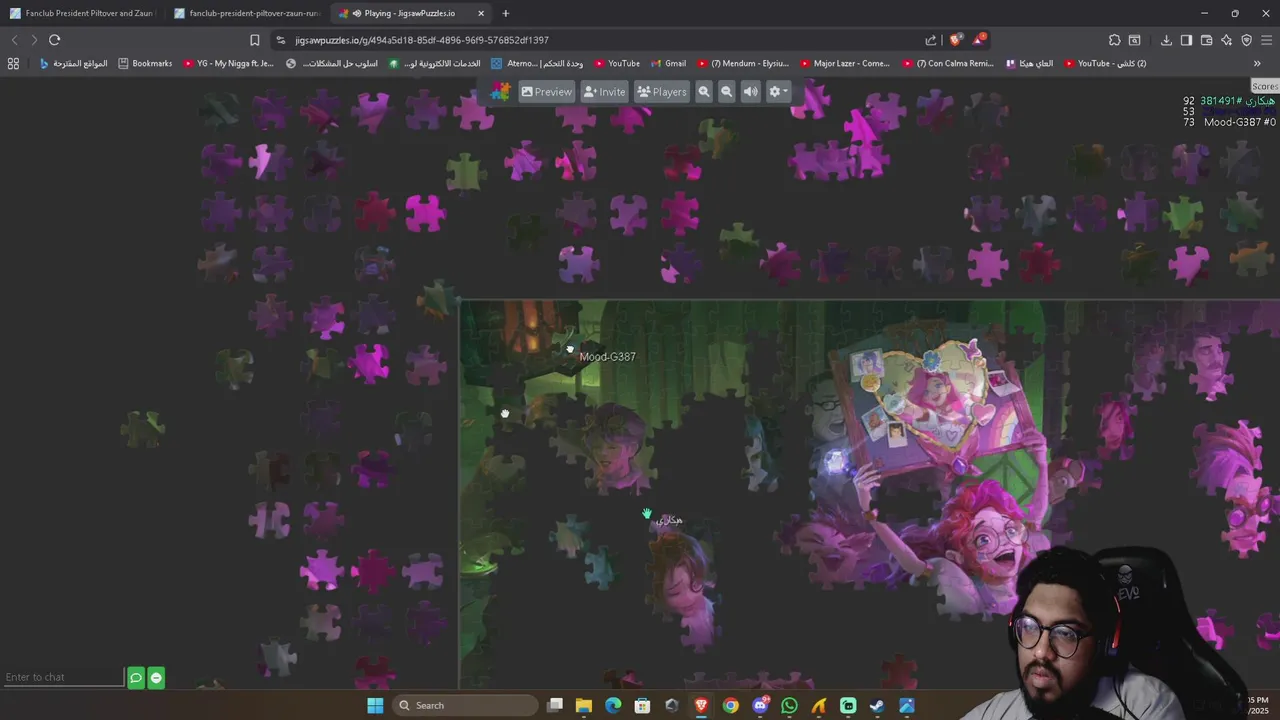Launch Google Chrome from taskbar
The width and height of the screenshot is (1280, 720).
731,705
